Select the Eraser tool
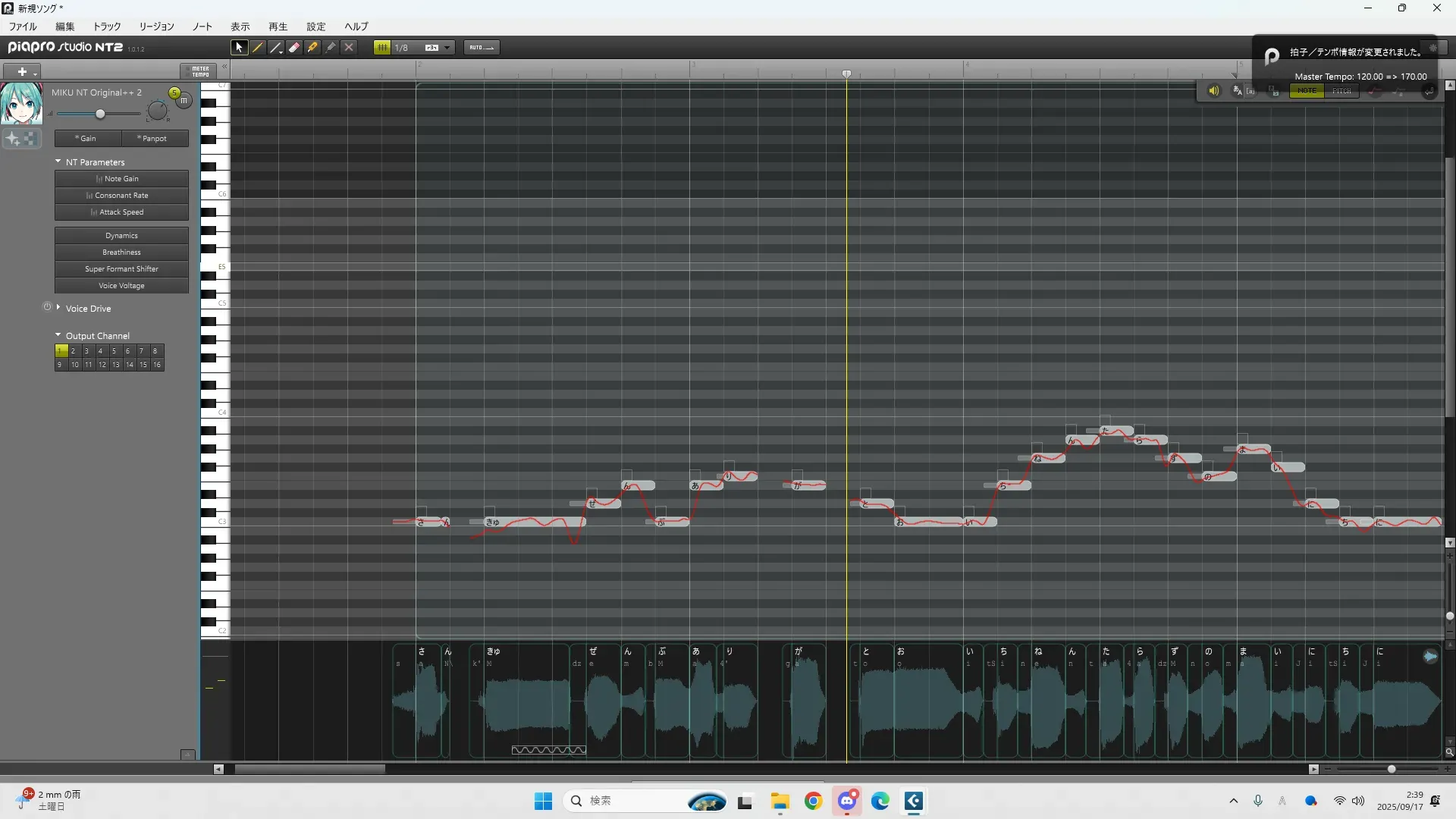Viewport: 1456px width, 819px height. 294,47
